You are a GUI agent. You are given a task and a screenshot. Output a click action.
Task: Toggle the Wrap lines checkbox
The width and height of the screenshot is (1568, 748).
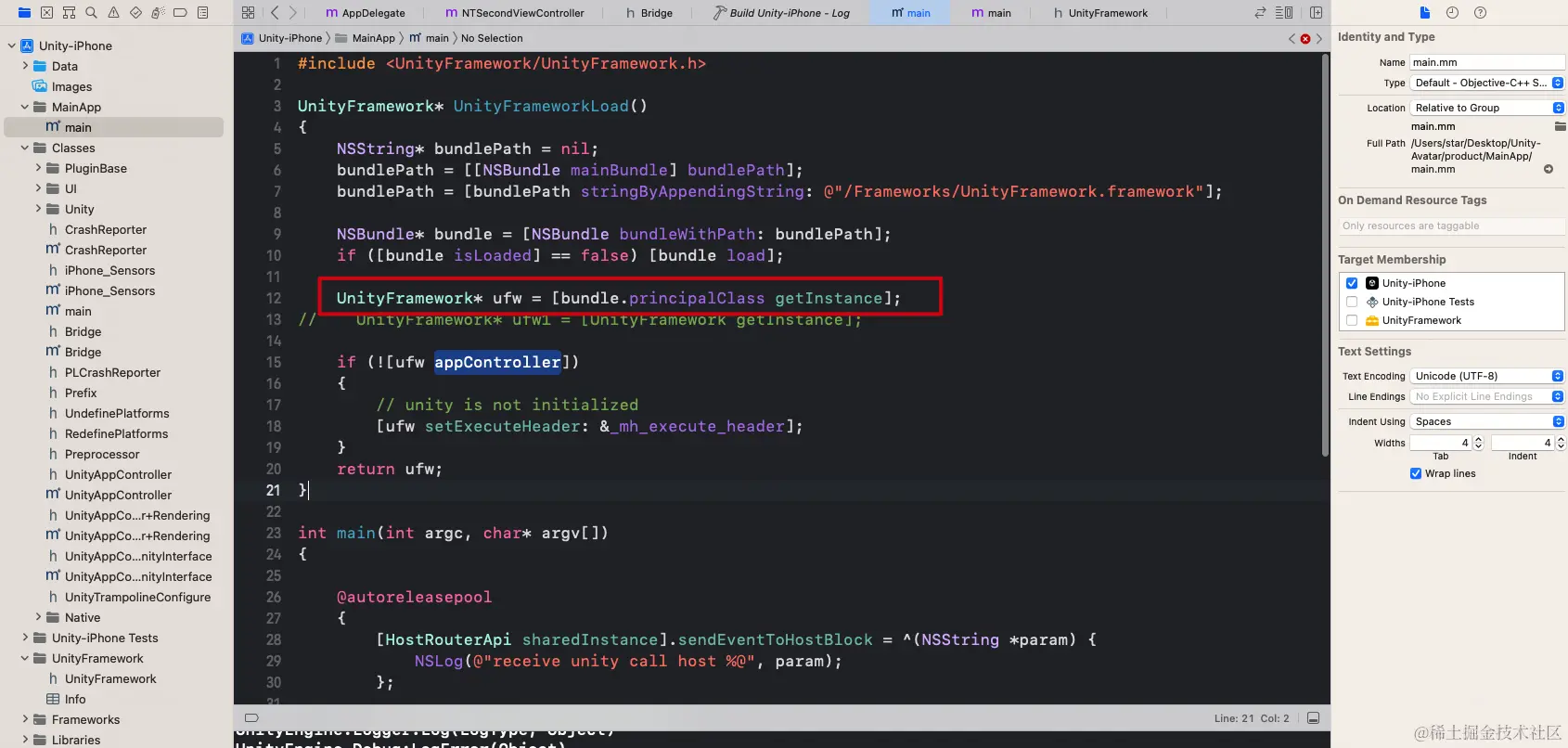(1416, 473)
